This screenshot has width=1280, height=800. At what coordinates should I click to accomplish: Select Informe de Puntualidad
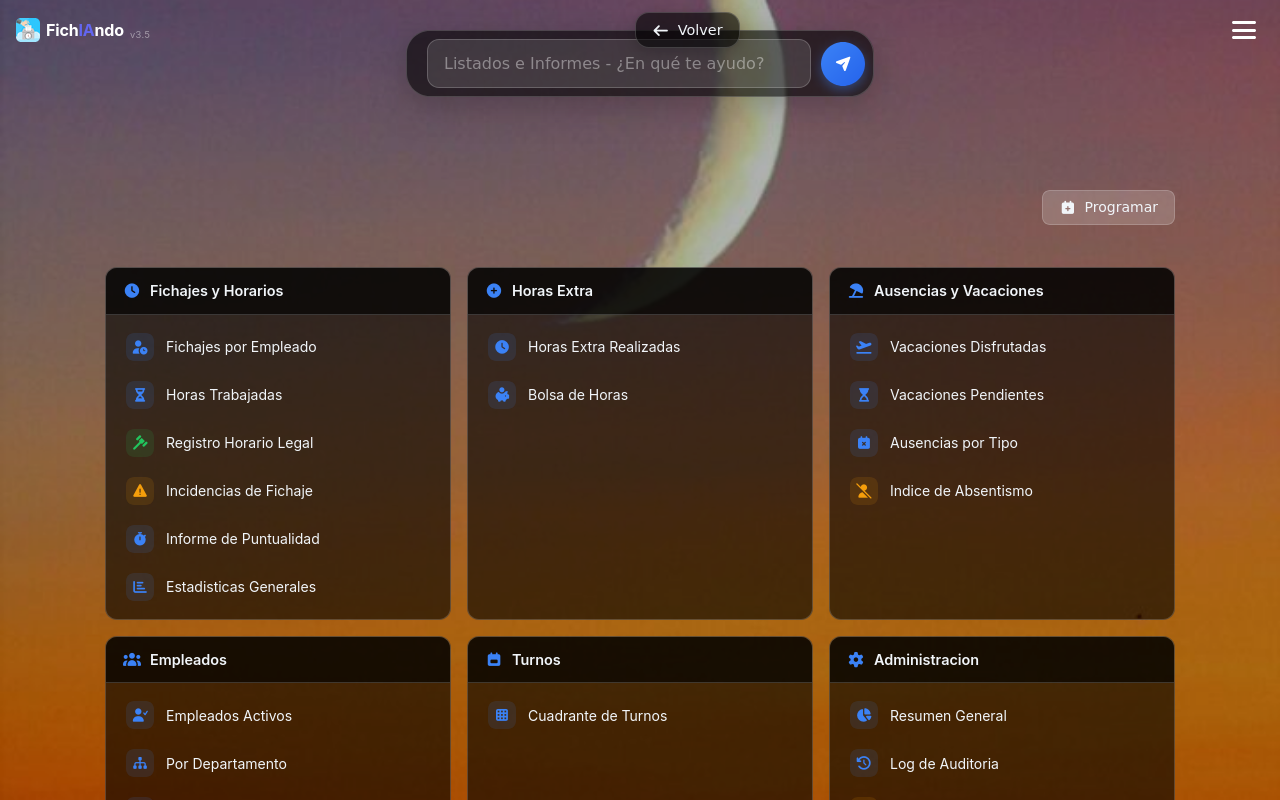pos(278,539)
